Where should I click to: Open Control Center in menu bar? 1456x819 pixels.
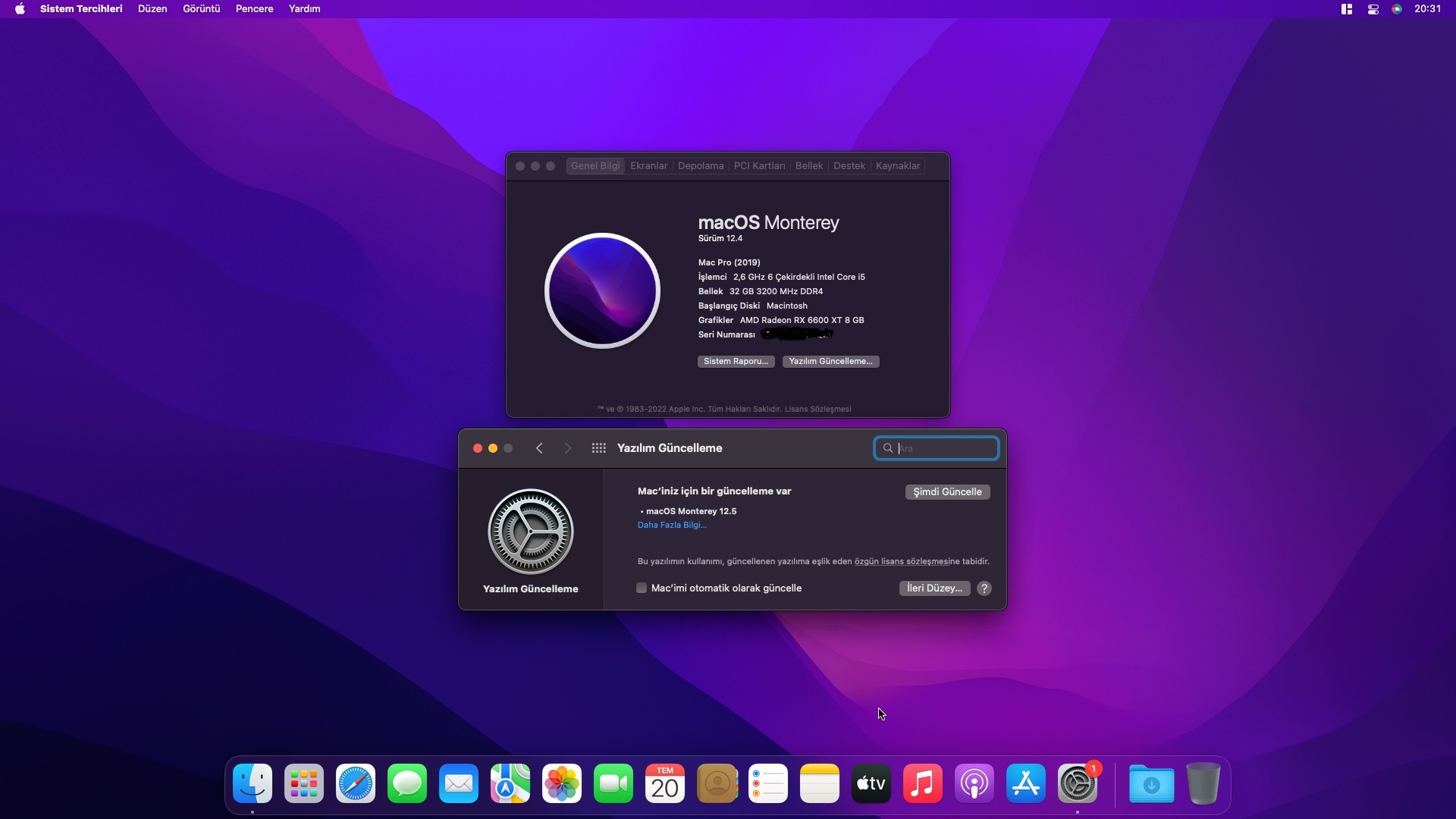(x=1373, y=9)
